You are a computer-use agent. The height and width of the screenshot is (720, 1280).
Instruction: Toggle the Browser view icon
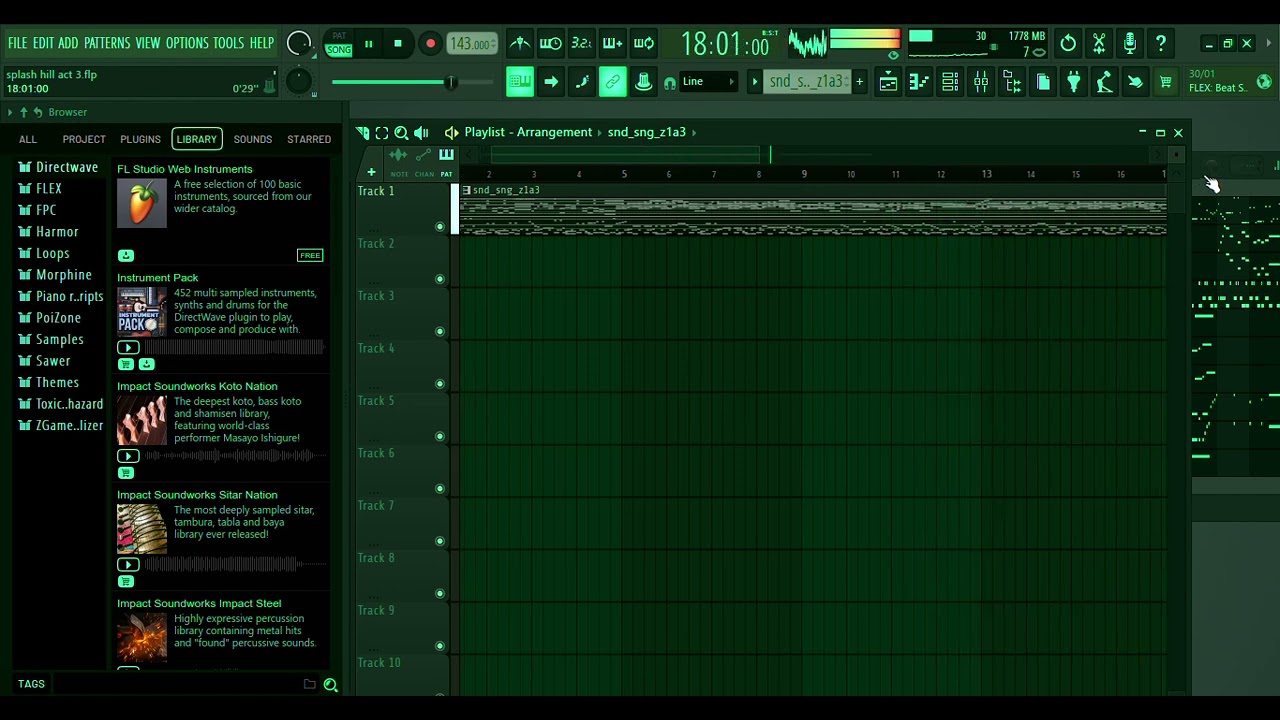[x=1012, y=82]
